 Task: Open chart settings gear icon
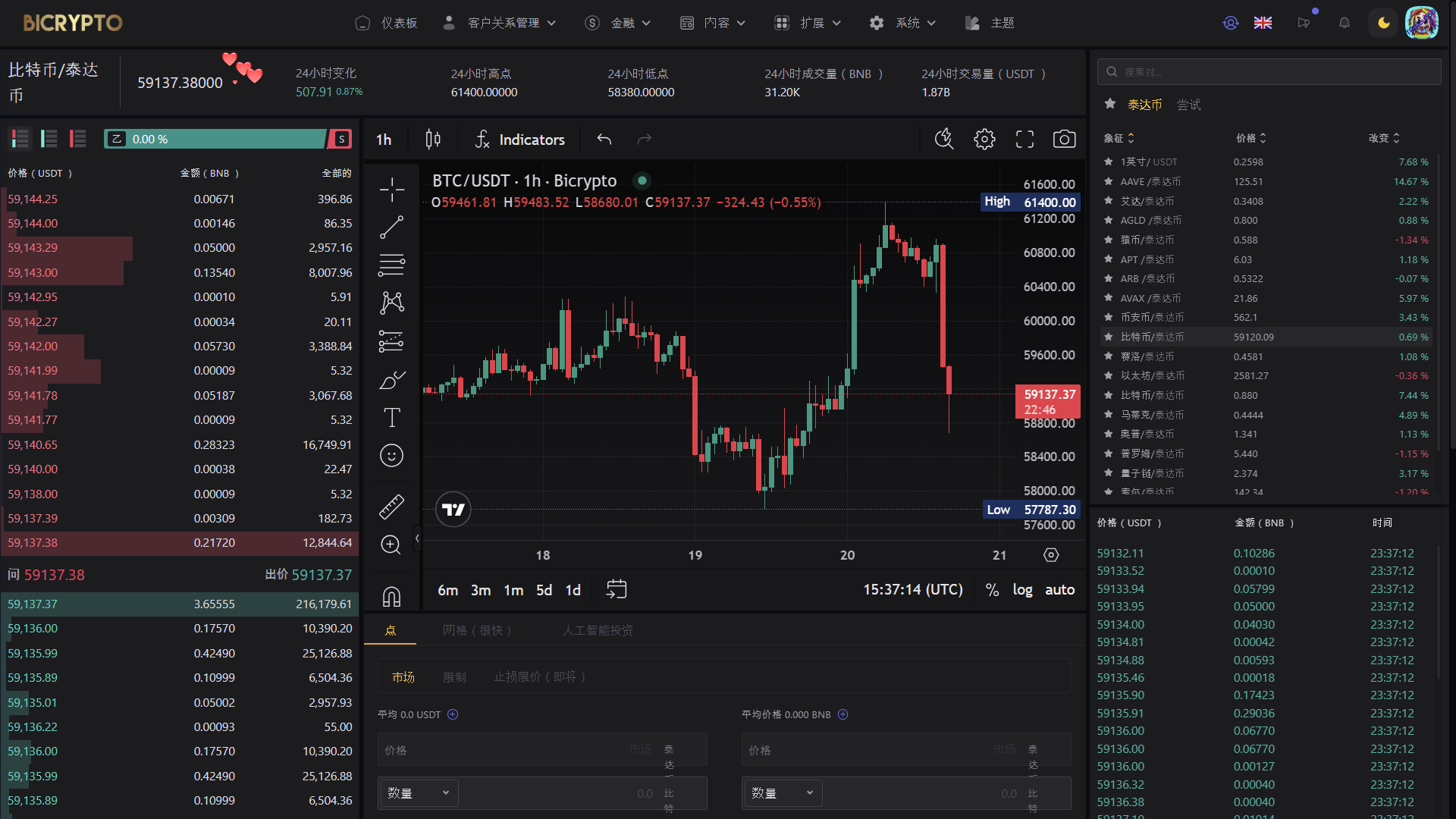[984, 140]
